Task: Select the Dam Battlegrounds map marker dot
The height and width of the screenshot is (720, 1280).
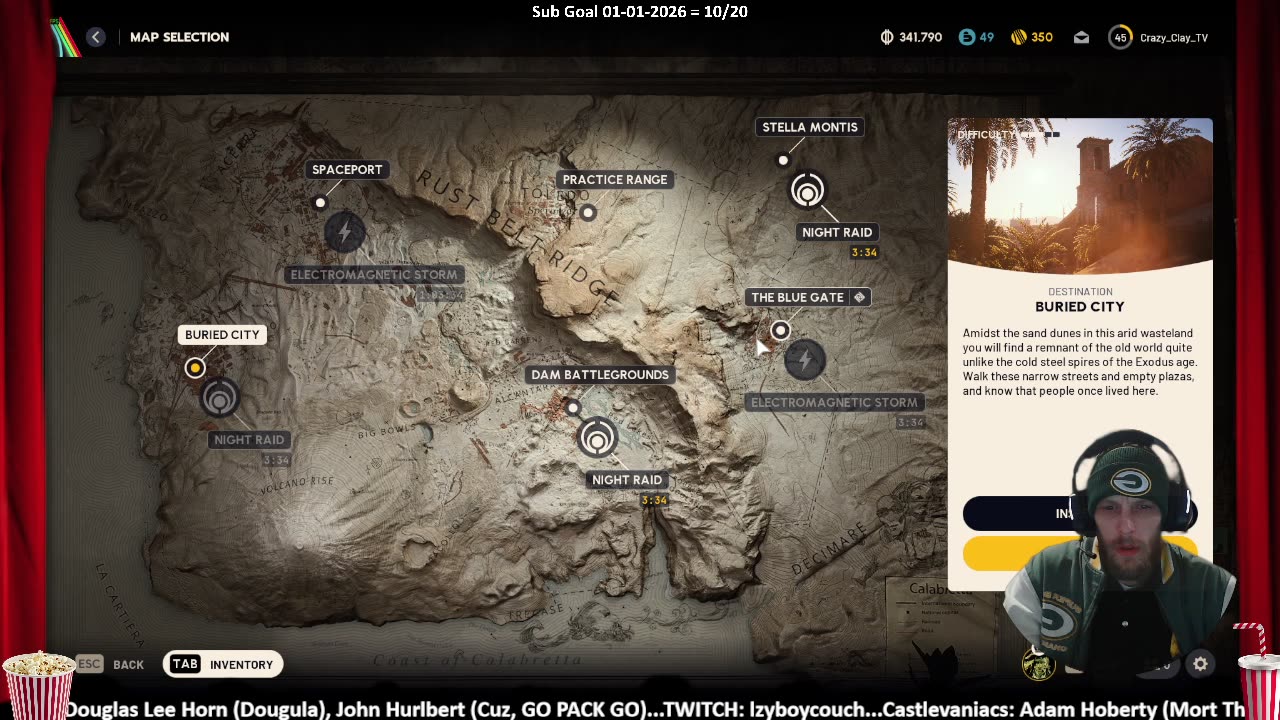Action: tap(573, 407)
